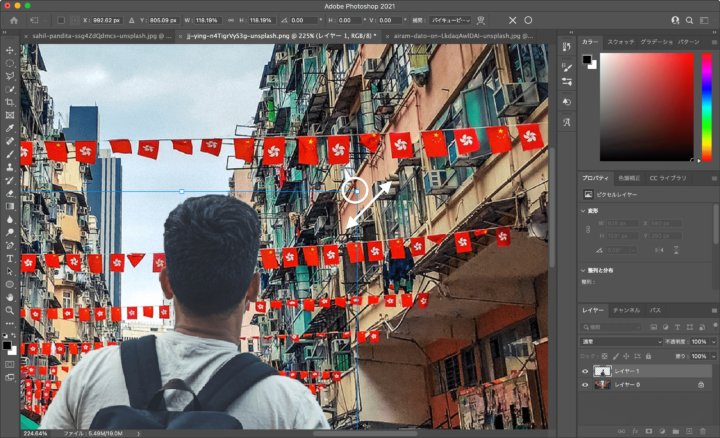Toggle the W/H aspect ratio link
This screenshot has height=438, width=720.
tap(231, 20)
